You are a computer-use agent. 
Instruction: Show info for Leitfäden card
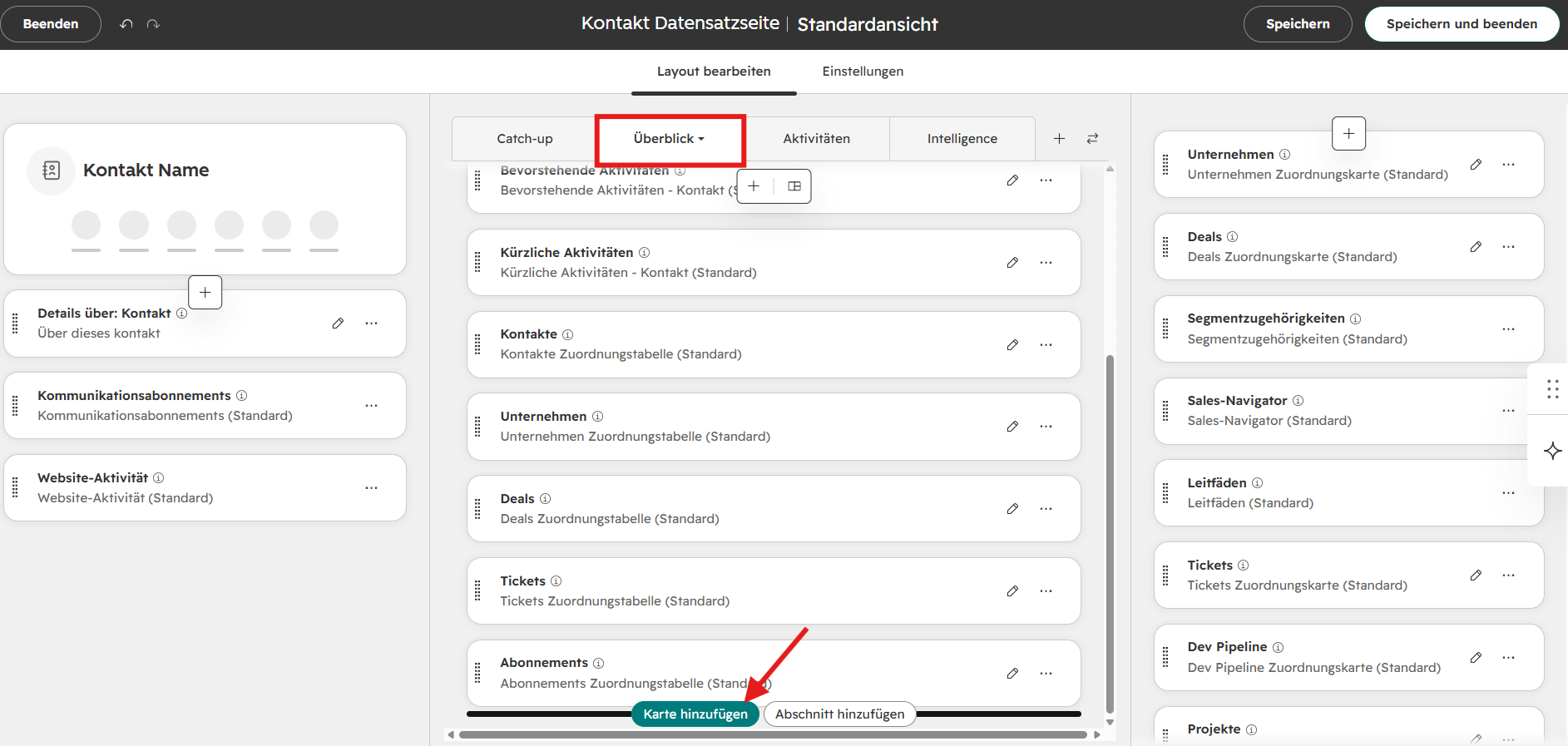click(1257, 482)
